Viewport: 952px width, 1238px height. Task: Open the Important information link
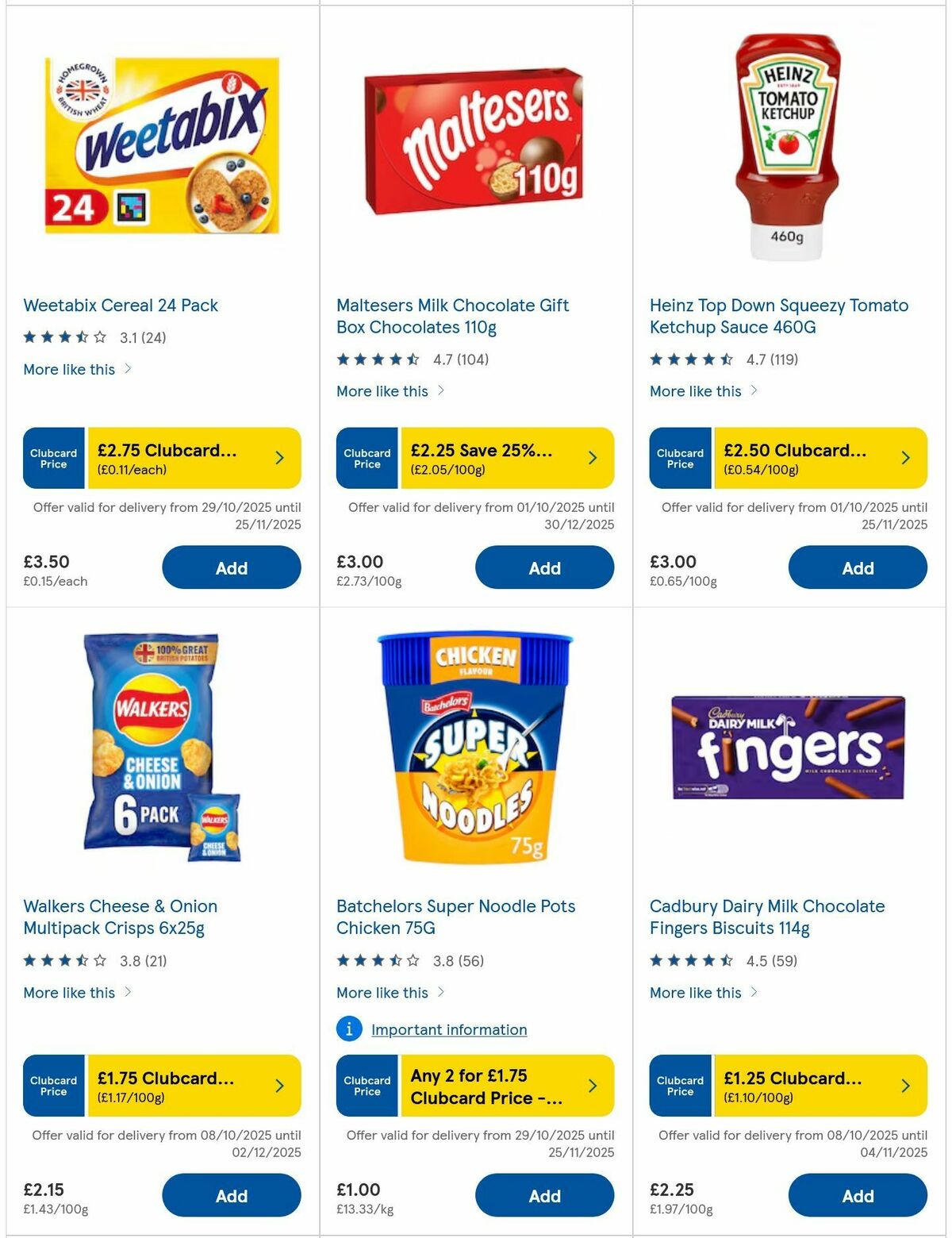tap(448, 1029)
